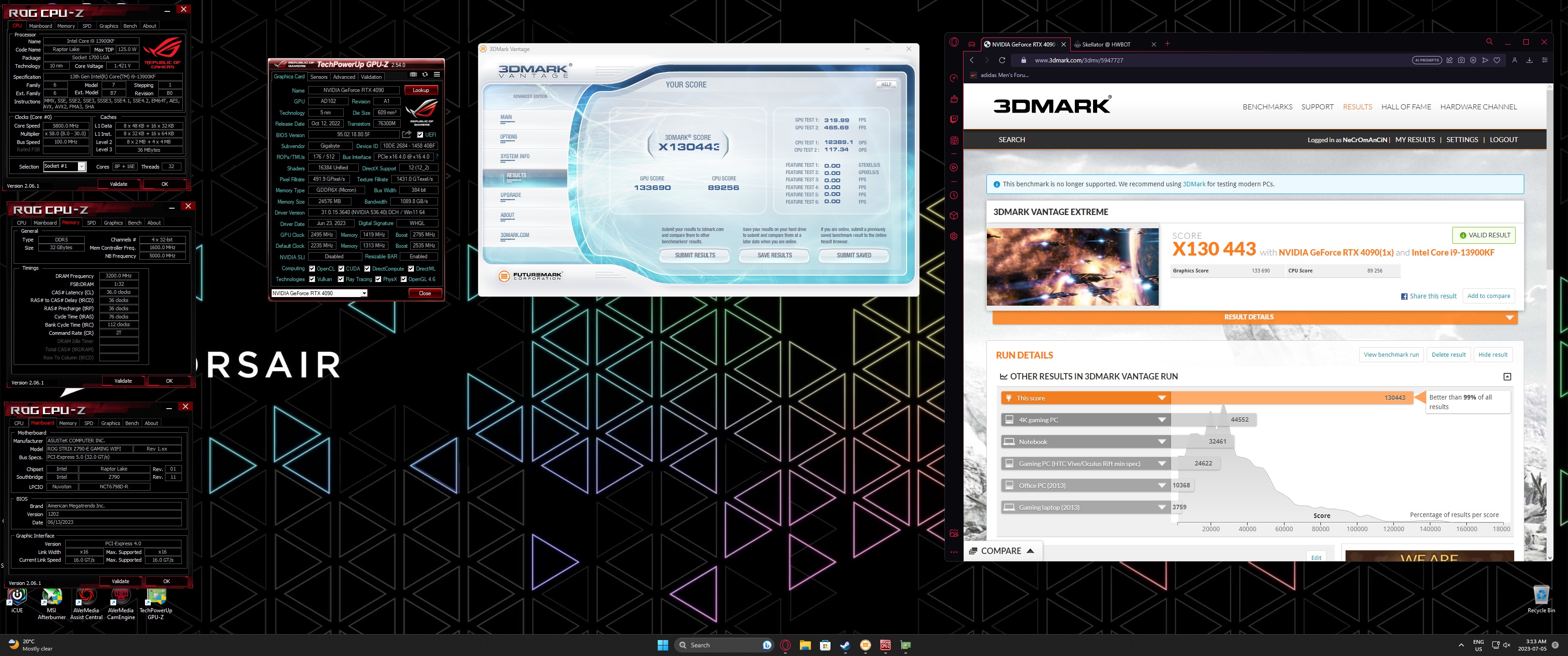Switch to the Sensors tab in GPU-Z
The width and height of the screenshot is (1568, 656).
(319, 77)
